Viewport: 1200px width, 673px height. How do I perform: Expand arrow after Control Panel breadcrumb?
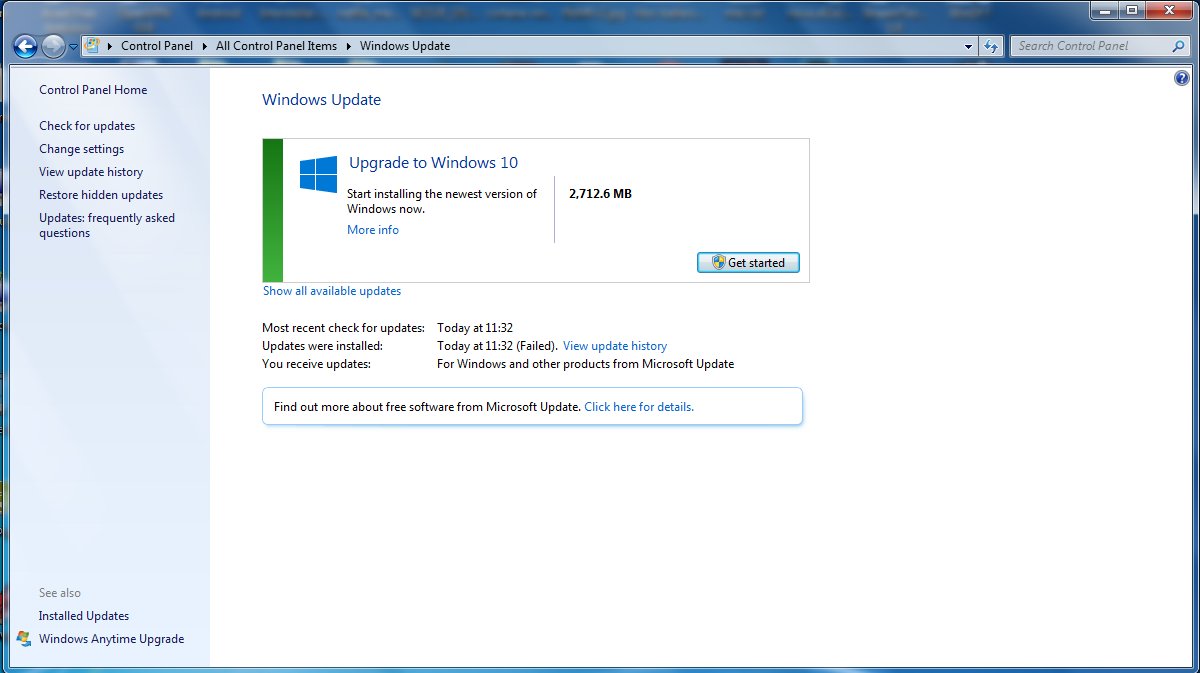(x=204, y=46)
